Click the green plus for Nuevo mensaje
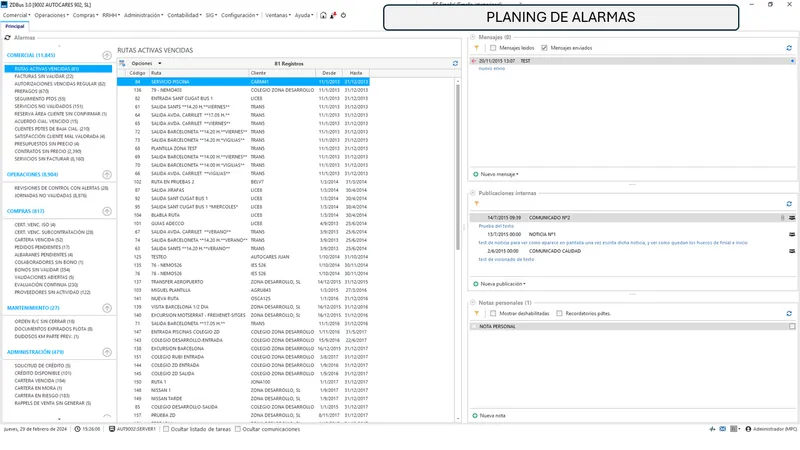 (x=476, y=174)
